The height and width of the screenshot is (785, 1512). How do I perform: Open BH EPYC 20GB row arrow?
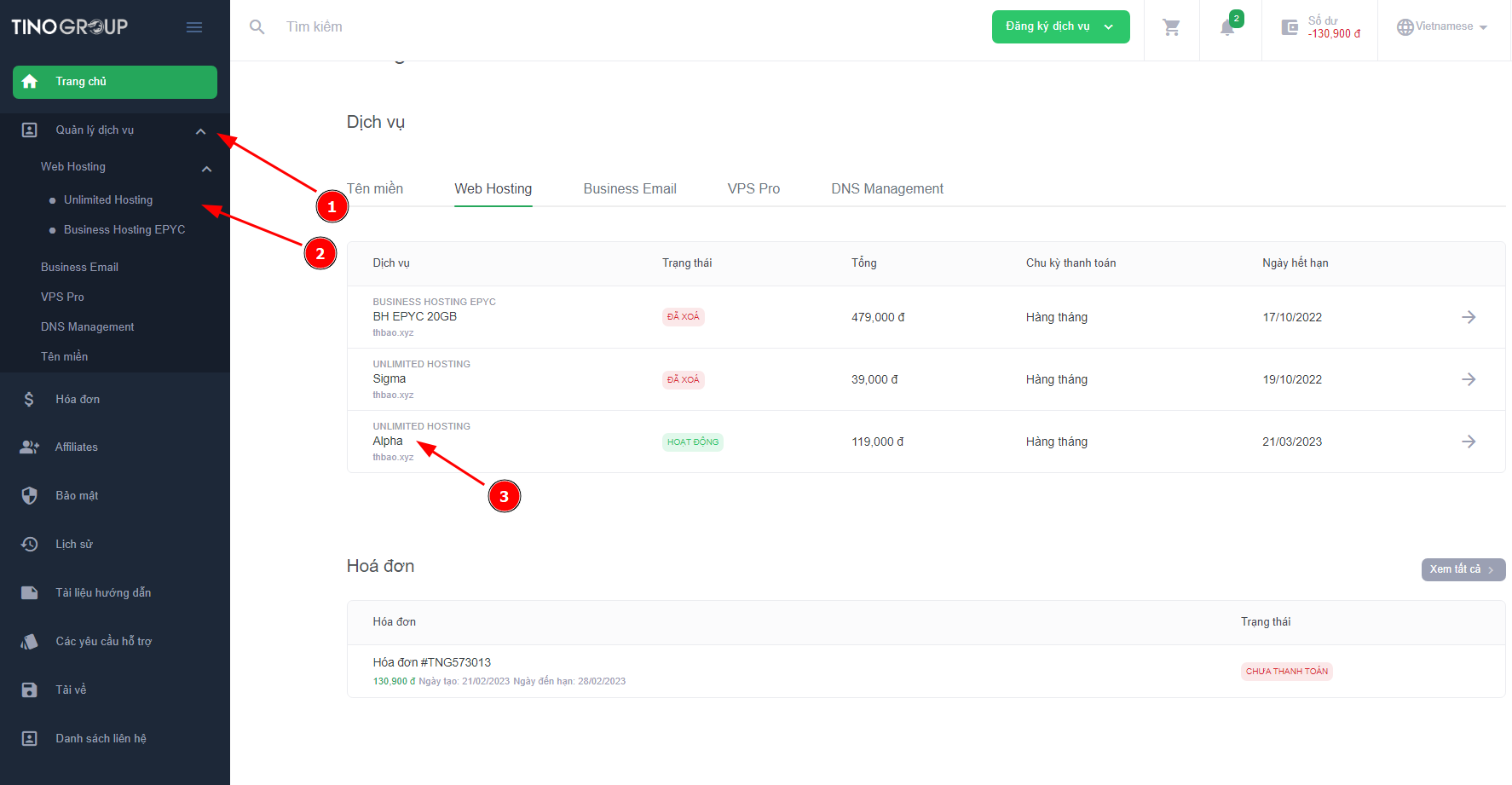click(x=1469, y=317)
